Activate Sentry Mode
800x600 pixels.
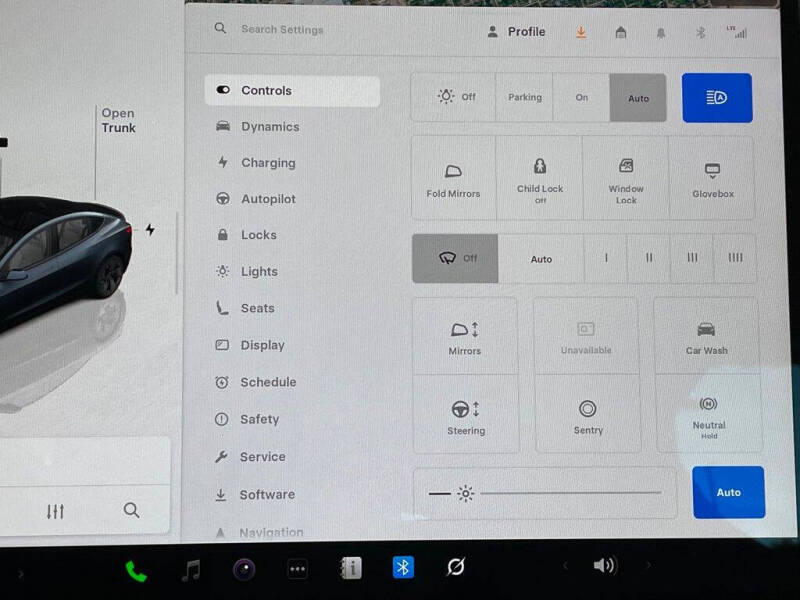pyautogui.click(x=588, y=413)
